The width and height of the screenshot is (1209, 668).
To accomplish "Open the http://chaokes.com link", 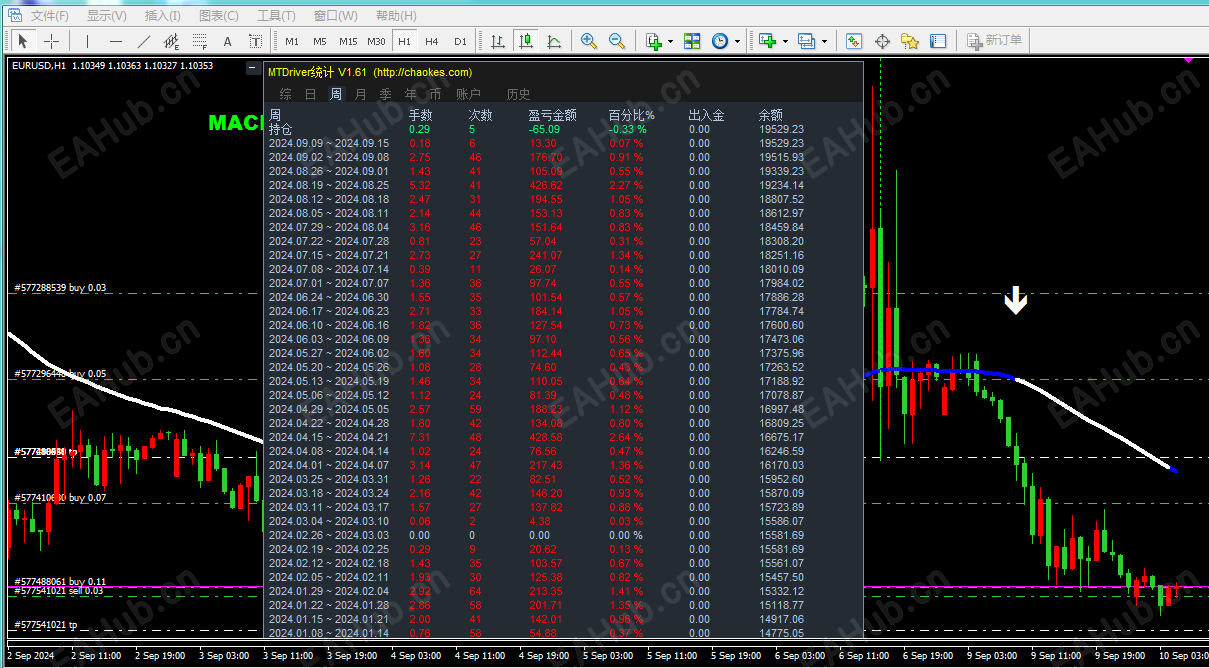I will click(423, 72).
